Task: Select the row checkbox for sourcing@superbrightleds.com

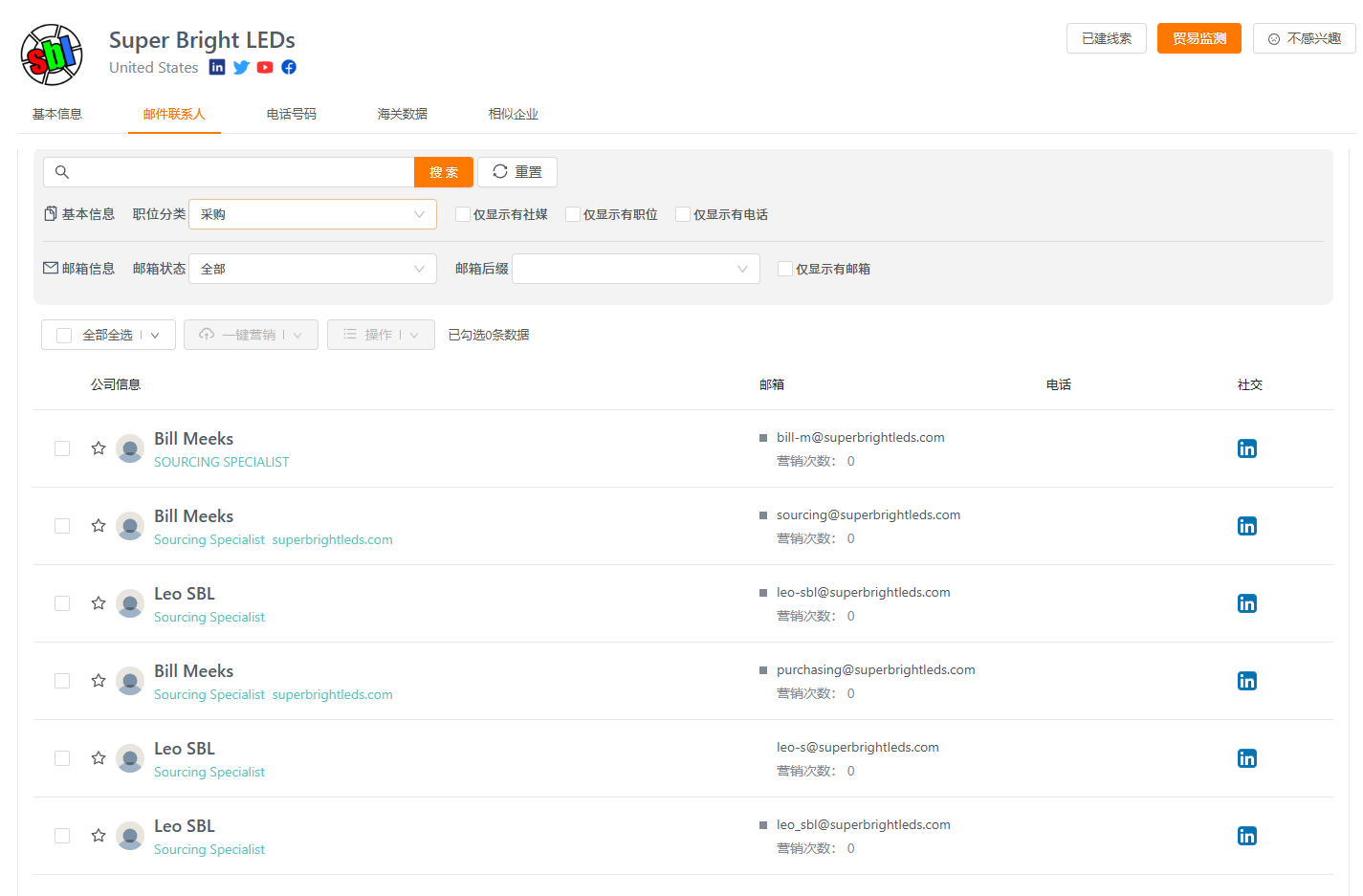Action: [x=62, y=526]
